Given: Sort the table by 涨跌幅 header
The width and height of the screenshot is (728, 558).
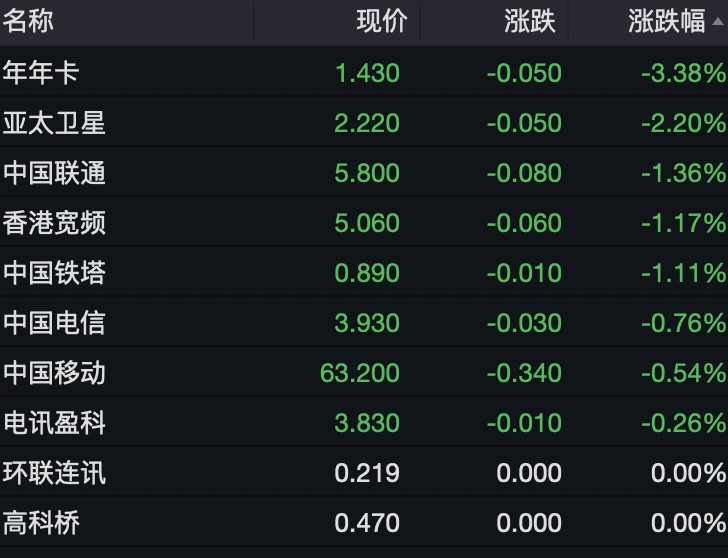Looking at the screenshot, I should pos(667,22).
